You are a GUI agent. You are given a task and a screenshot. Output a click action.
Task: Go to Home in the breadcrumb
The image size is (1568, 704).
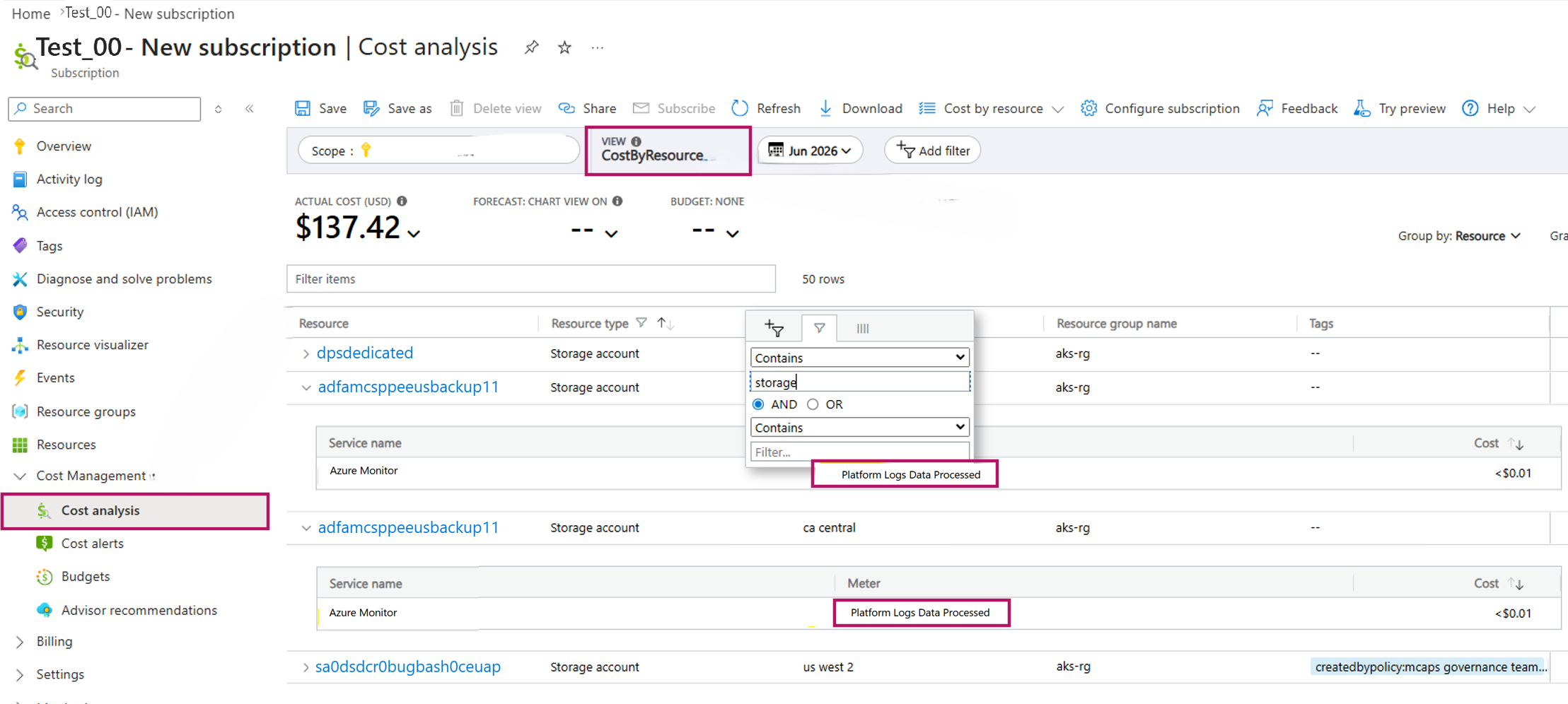[31, 13]
